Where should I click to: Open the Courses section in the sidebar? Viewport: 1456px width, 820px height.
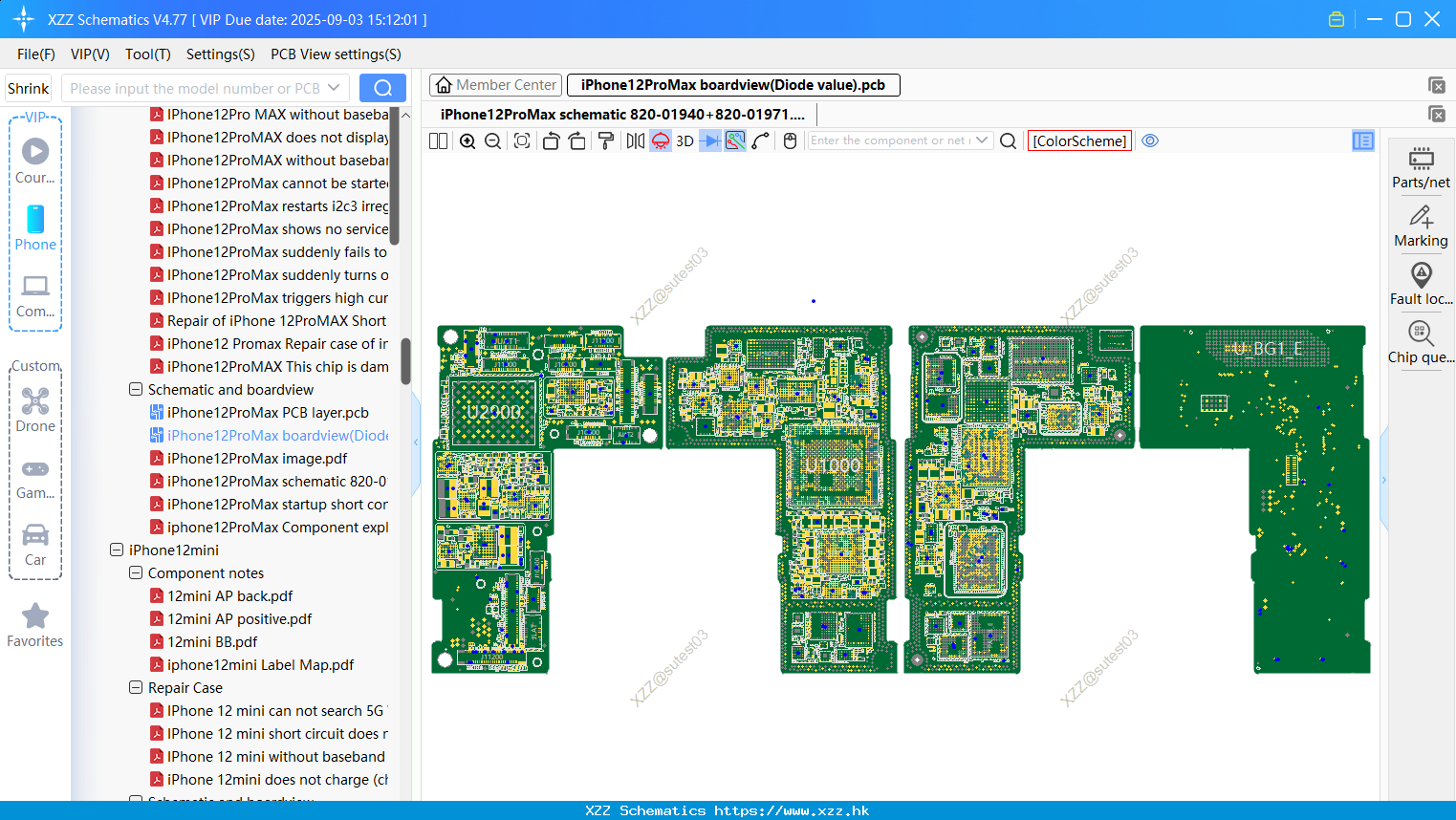pos(35,162)
